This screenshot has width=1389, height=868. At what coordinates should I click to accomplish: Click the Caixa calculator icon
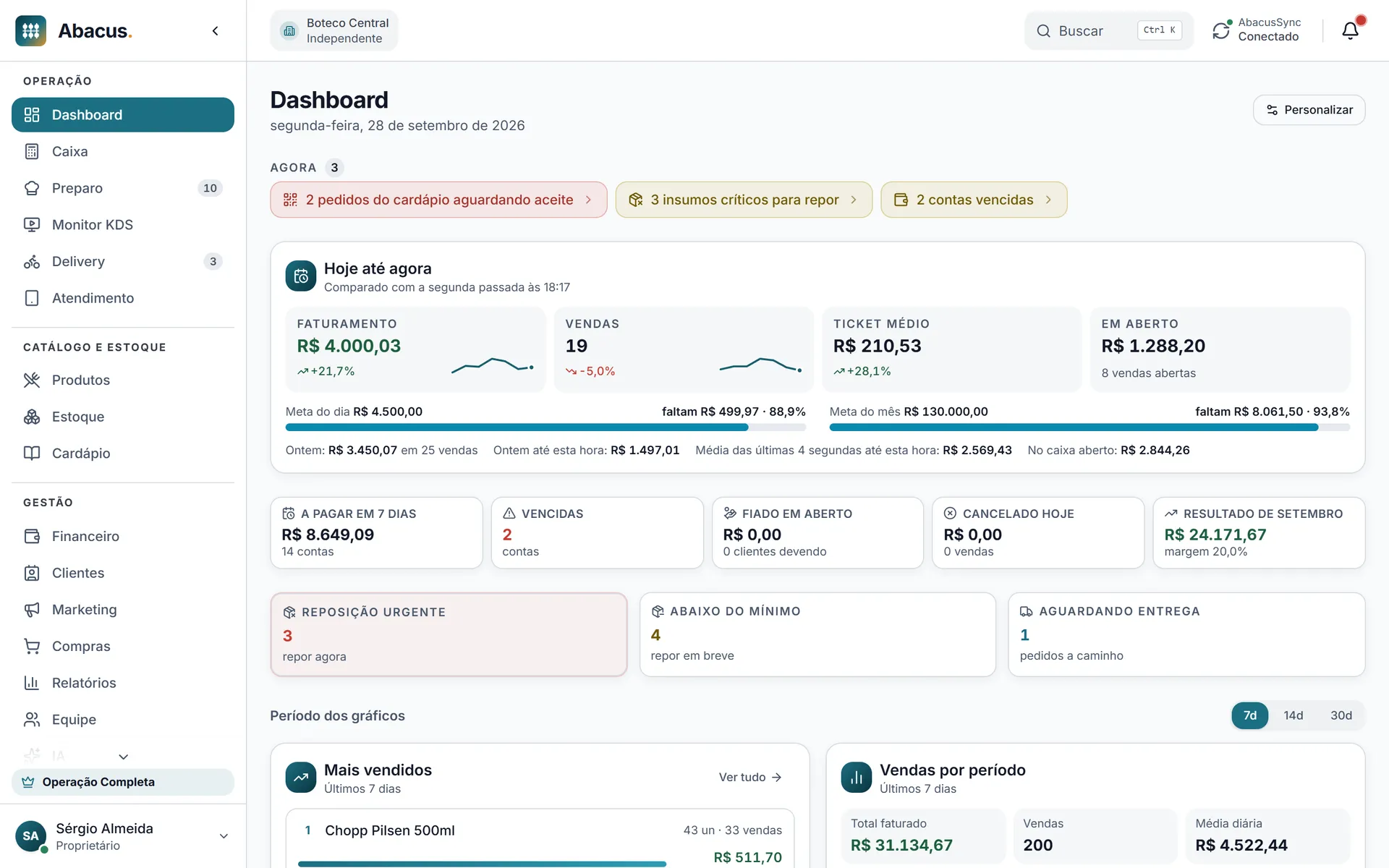coord(32,151)
